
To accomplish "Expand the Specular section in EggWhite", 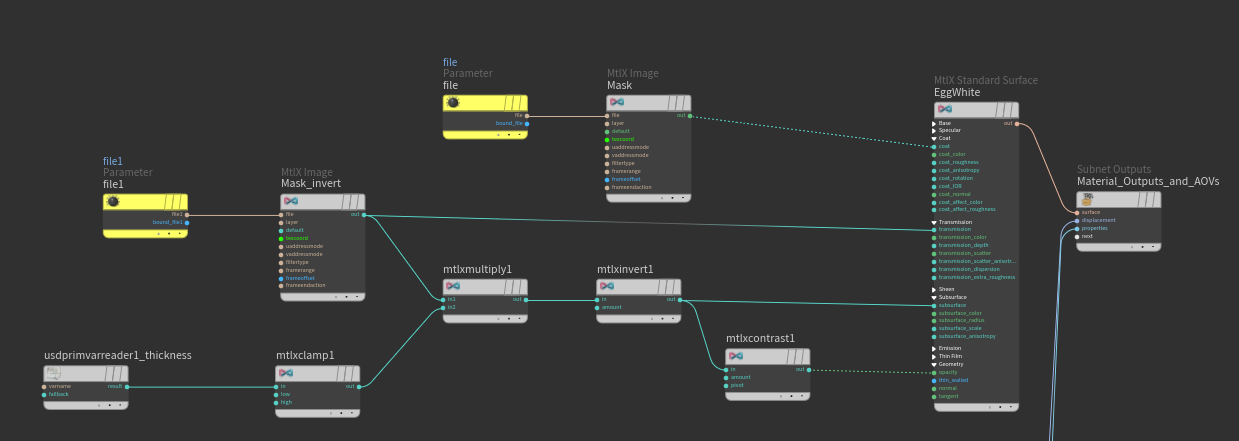I will [x=934, y=131].
